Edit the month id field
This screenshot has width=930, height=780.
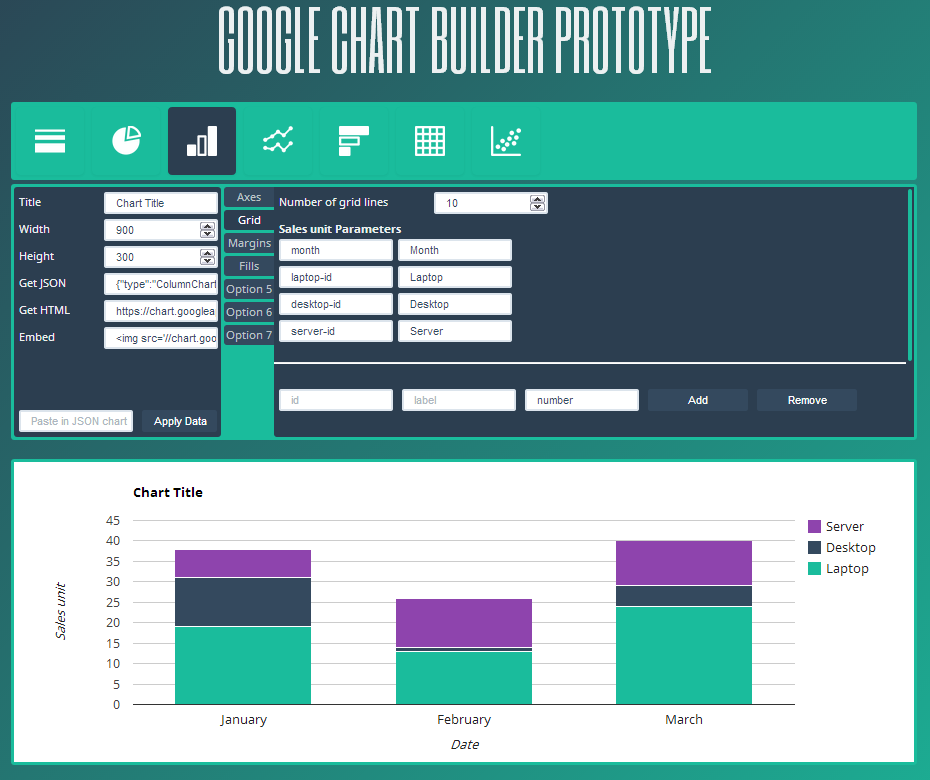click(x=336, y=250)
